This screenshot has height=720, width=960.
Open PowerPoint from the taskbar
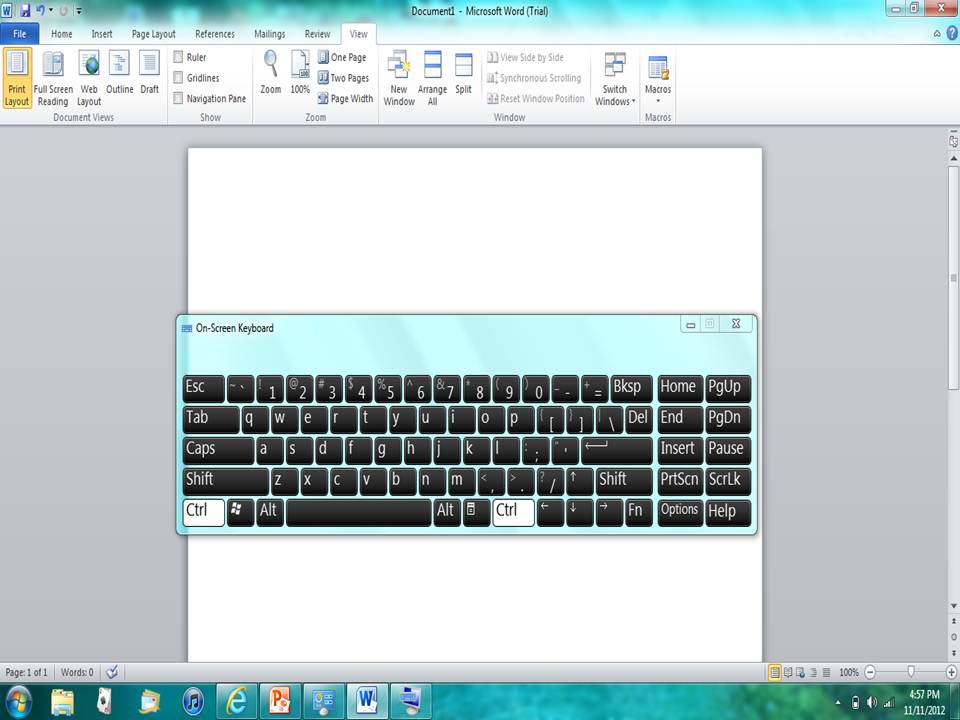pyautogui.click(x=280, y=701)
